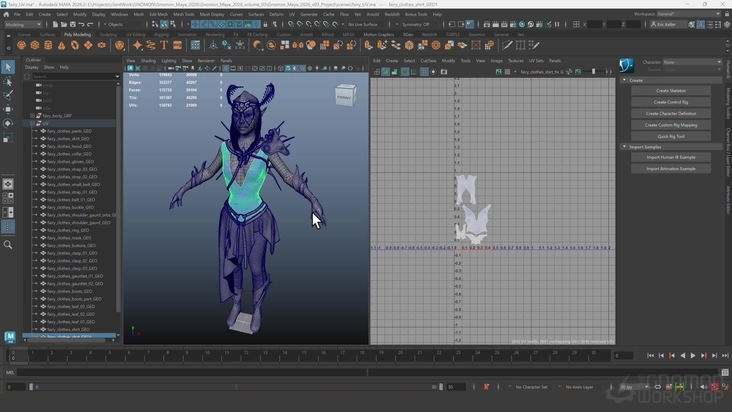The image size is (732, 412).
Task: Select the arrow Select tool in toolbox
Action: click(x=8, y=67)
